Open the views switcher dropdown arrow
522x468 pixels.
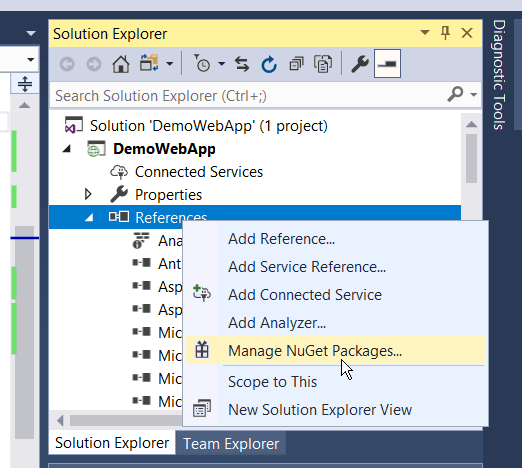coord(170,63)
